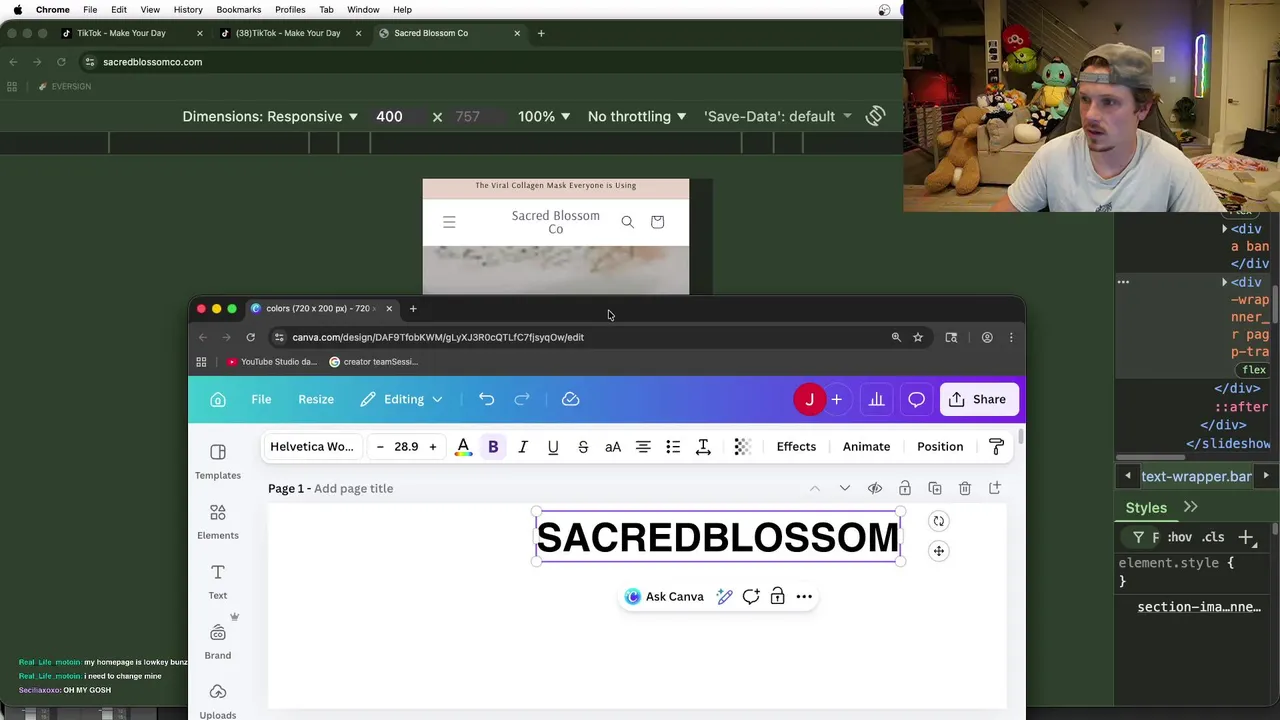Open the Animate panel
The image size is (1280, 720).
click(866, 447)
